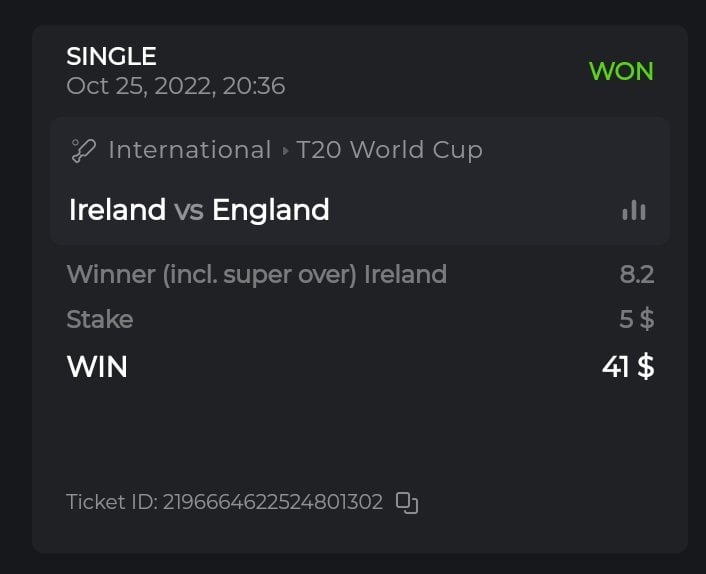706x574 pixels.
Task: Click the 41 $ winnings amount
Action: click(x=628, y=367)
